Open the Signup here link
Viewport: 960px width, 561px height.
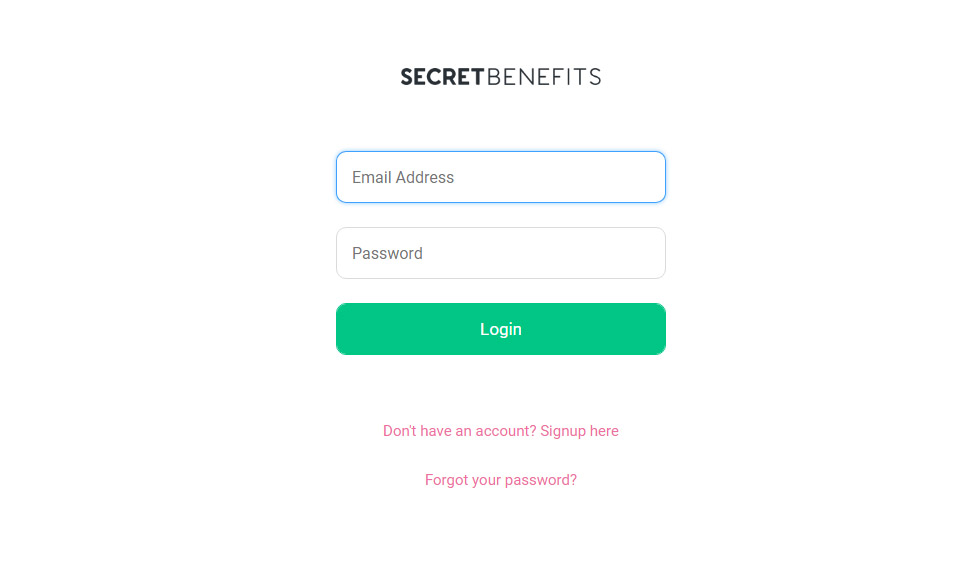click(x=579, y=431)
